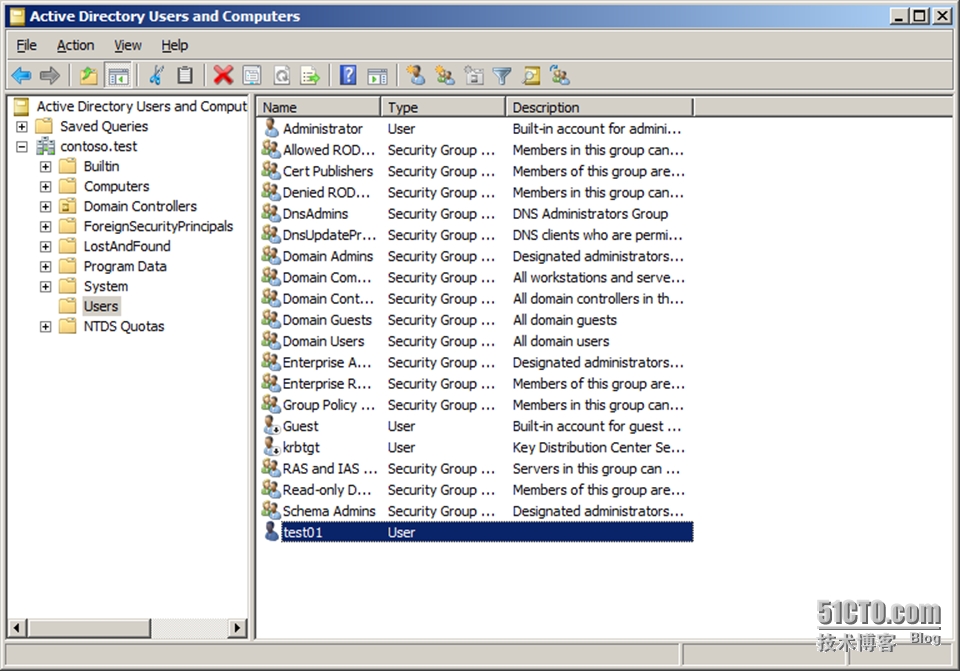Toggle Show/Hide Action Pane icon
The width and height of the screenshot is (960, 671).
[x=377, y=76]
